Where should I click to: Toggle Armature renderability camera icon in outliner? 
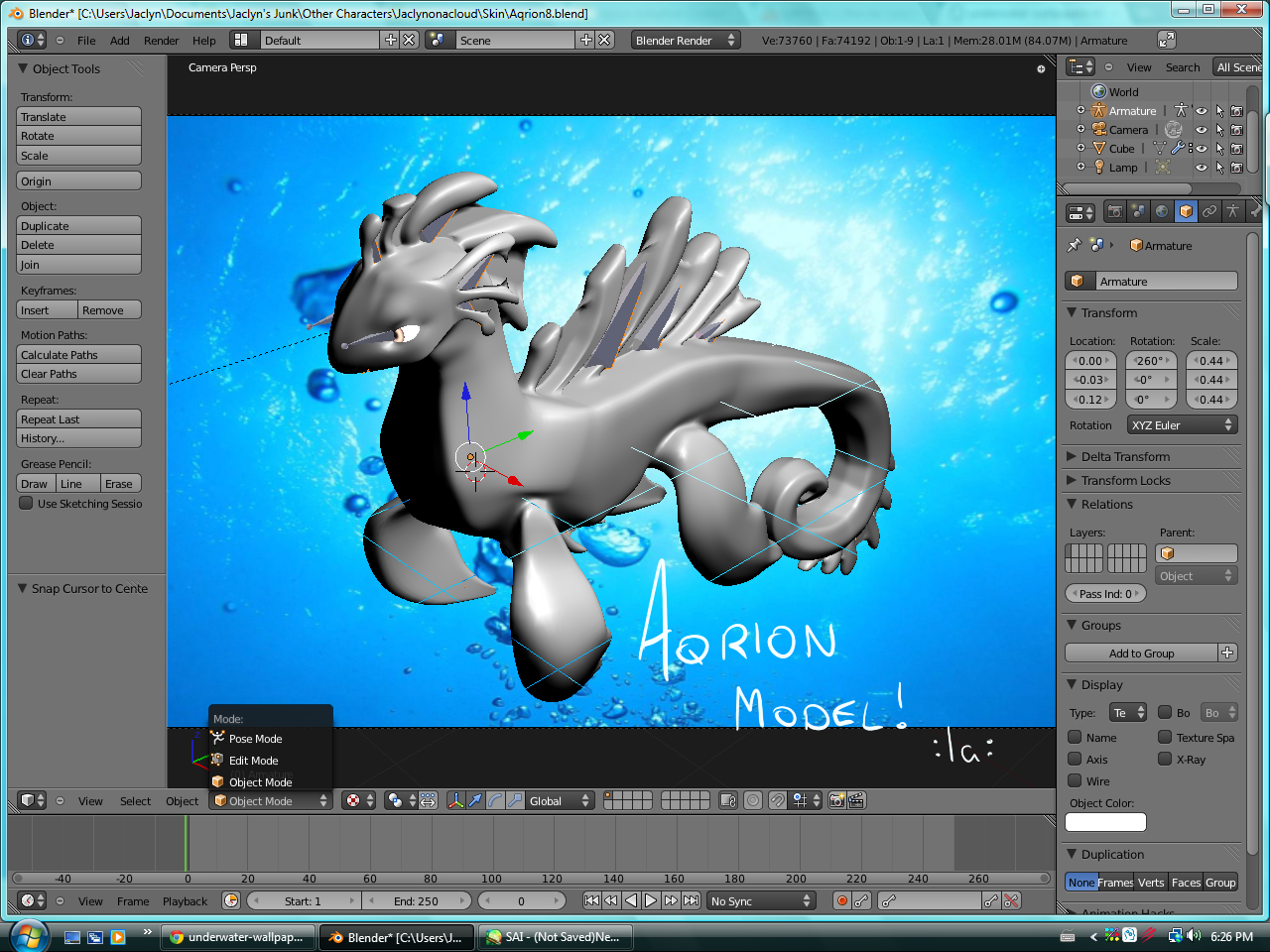point(1237,111)
